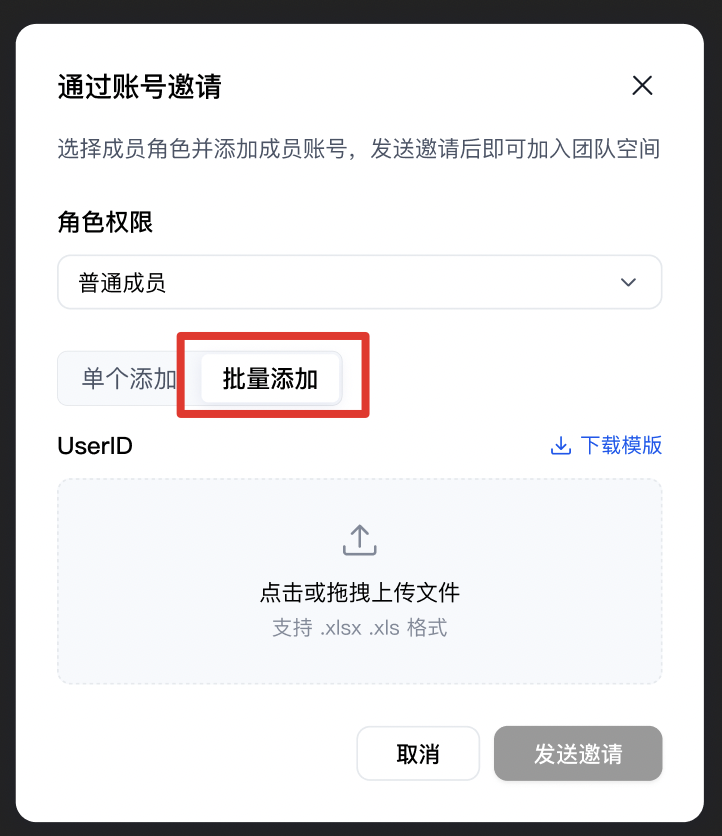Toggle add mode to single via 单个添加

[129, 379]
